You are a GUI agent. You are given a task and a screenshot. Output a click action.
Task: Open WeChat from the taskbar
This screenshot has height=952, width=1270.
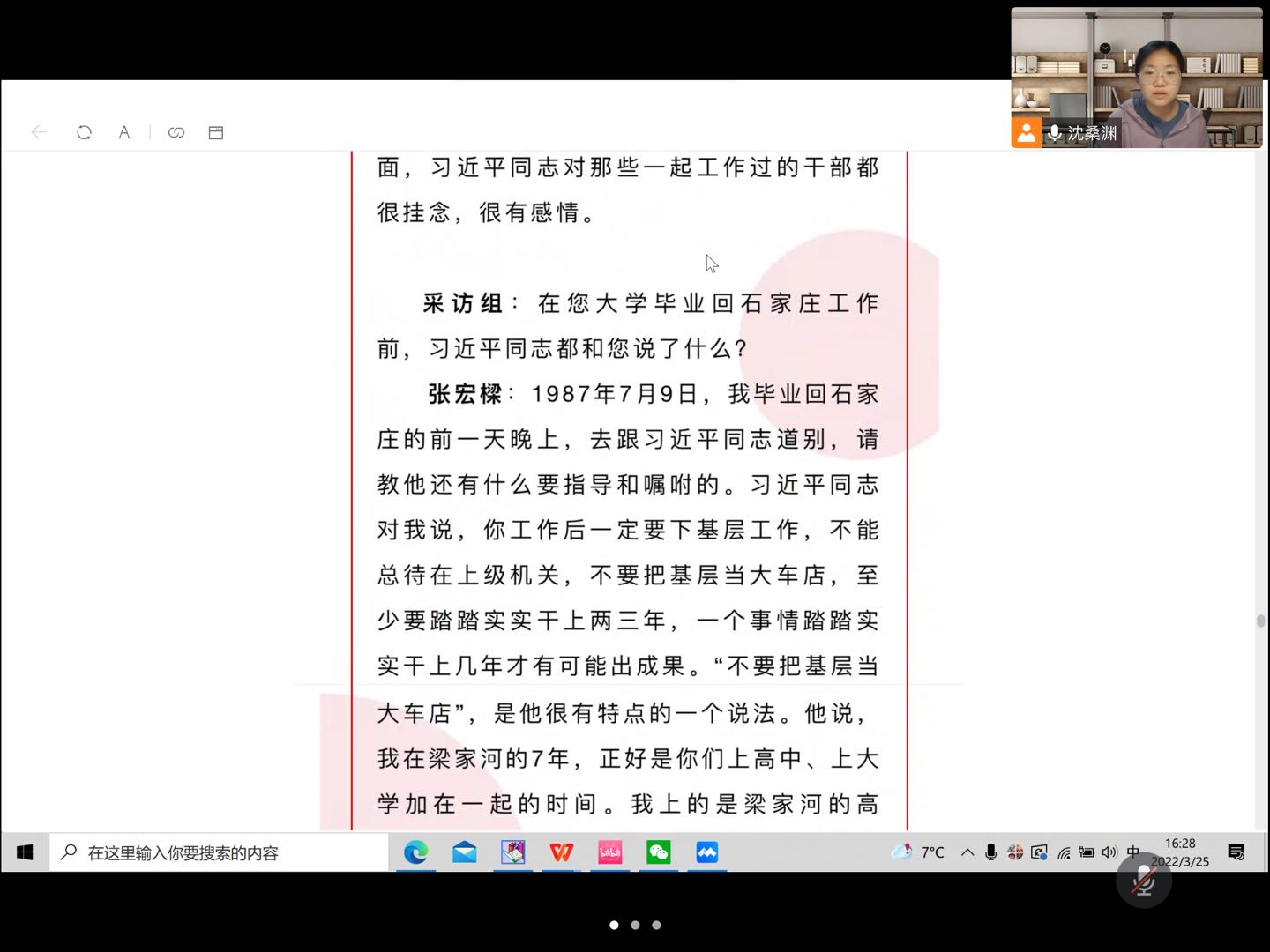coord(659,852)
